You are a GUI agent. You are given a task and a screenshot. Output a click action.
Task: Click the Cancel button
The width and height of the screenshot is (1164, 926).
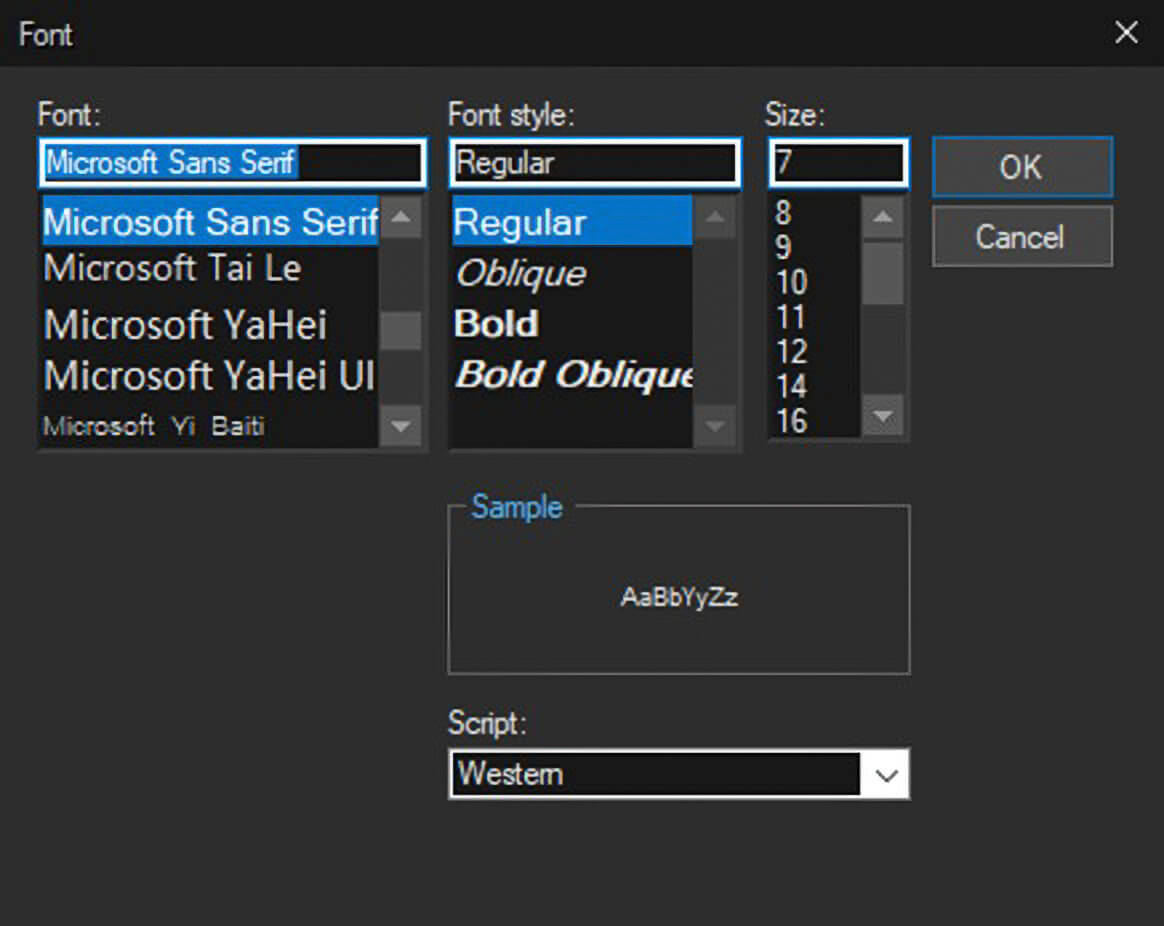click(x=1022, y=237)
